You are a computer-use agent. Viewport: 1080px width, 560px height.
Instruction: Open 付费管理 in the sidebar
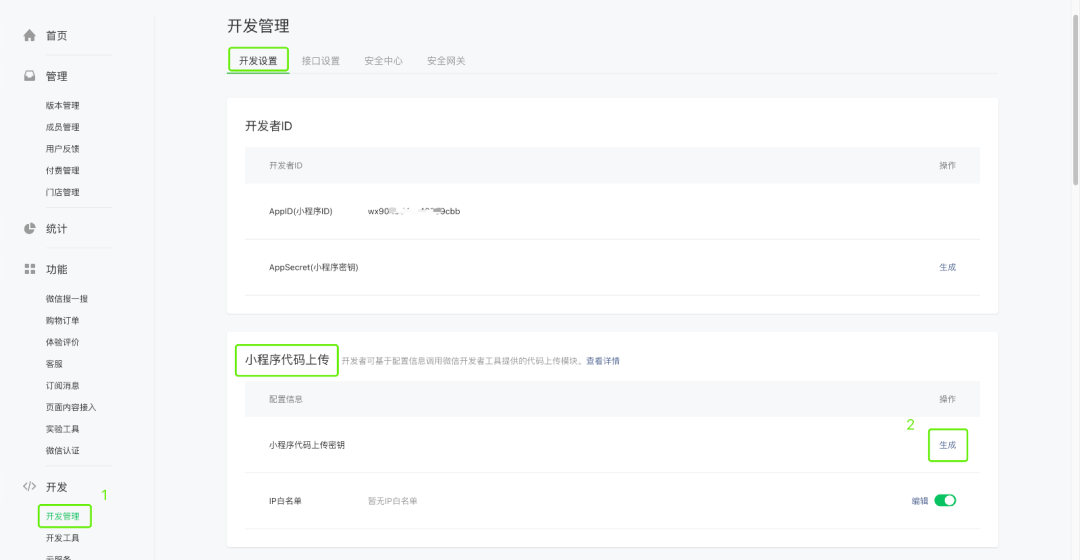(x=63, y=171)
